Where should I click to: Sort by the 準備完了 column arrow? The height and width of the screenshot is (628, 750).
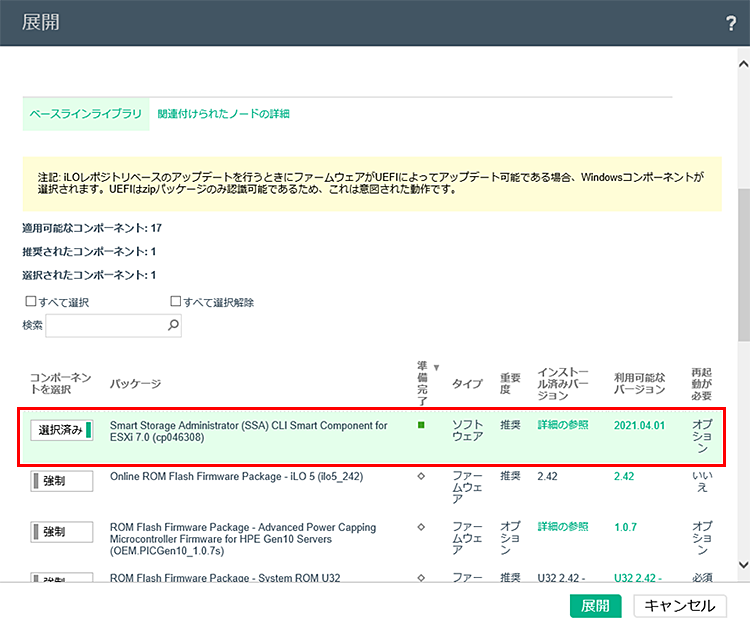(436, 367)
